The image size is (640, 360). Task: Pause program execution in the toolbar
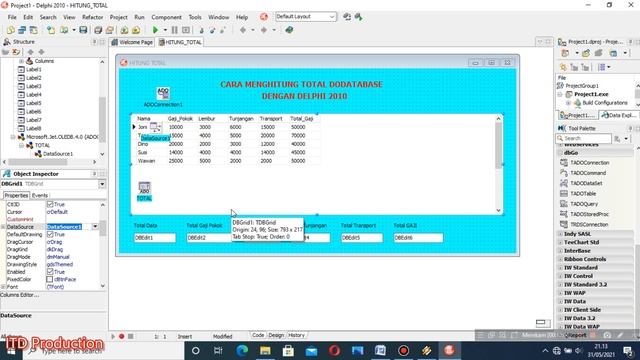tap(174, 30)
